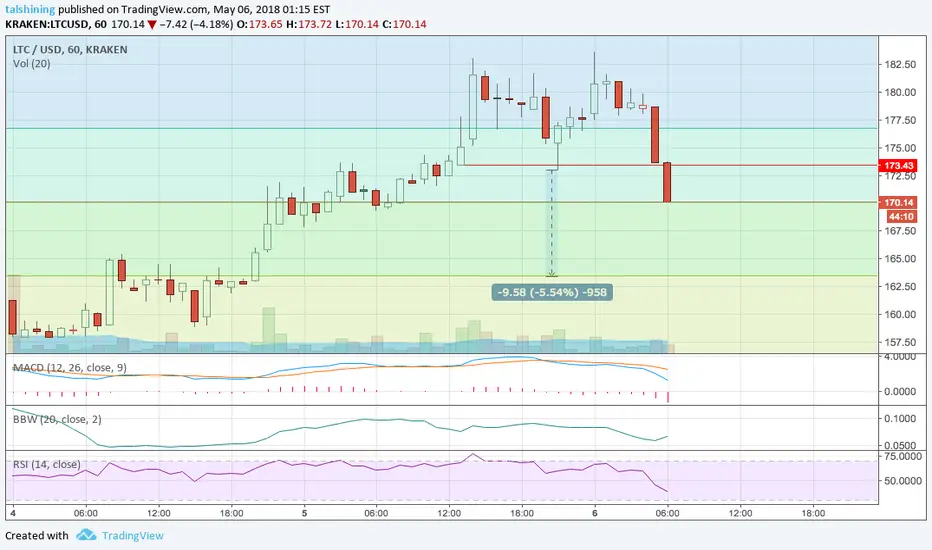Click the C:170.14 close value

click(x=404, y=24)
